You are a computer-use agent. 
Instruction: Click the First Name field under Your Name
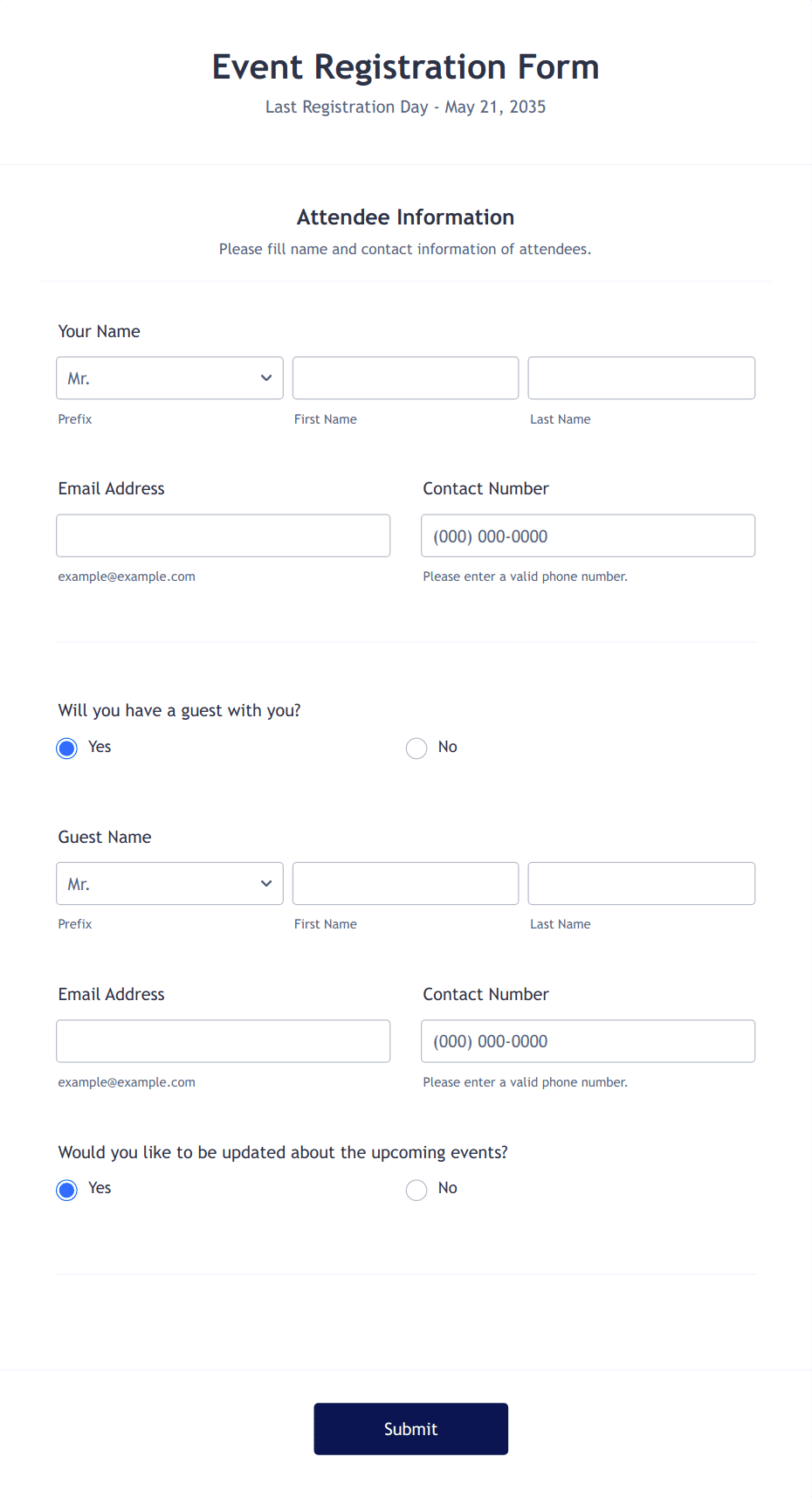tap(405, 377)
